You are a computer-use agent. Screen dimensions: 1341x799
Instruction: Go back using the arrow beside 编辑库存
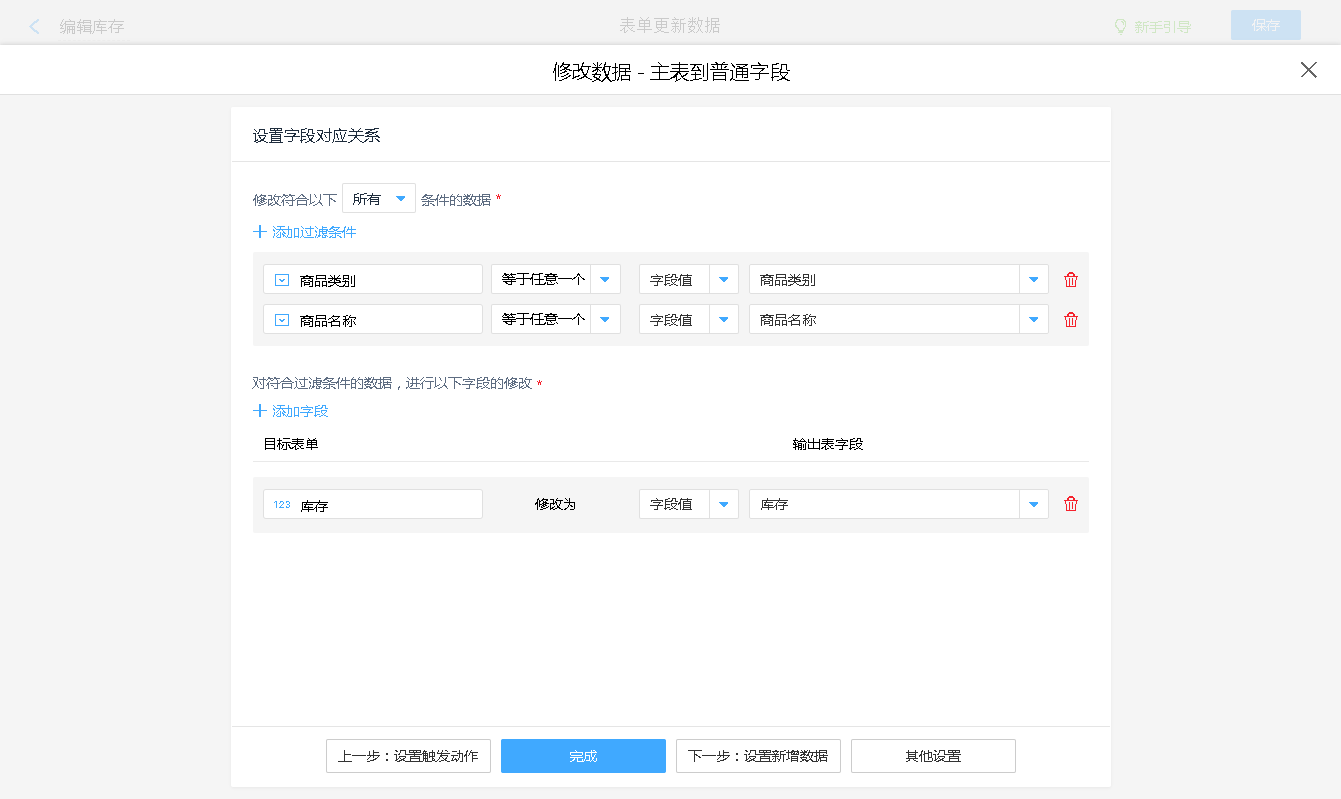click(35, 27)
